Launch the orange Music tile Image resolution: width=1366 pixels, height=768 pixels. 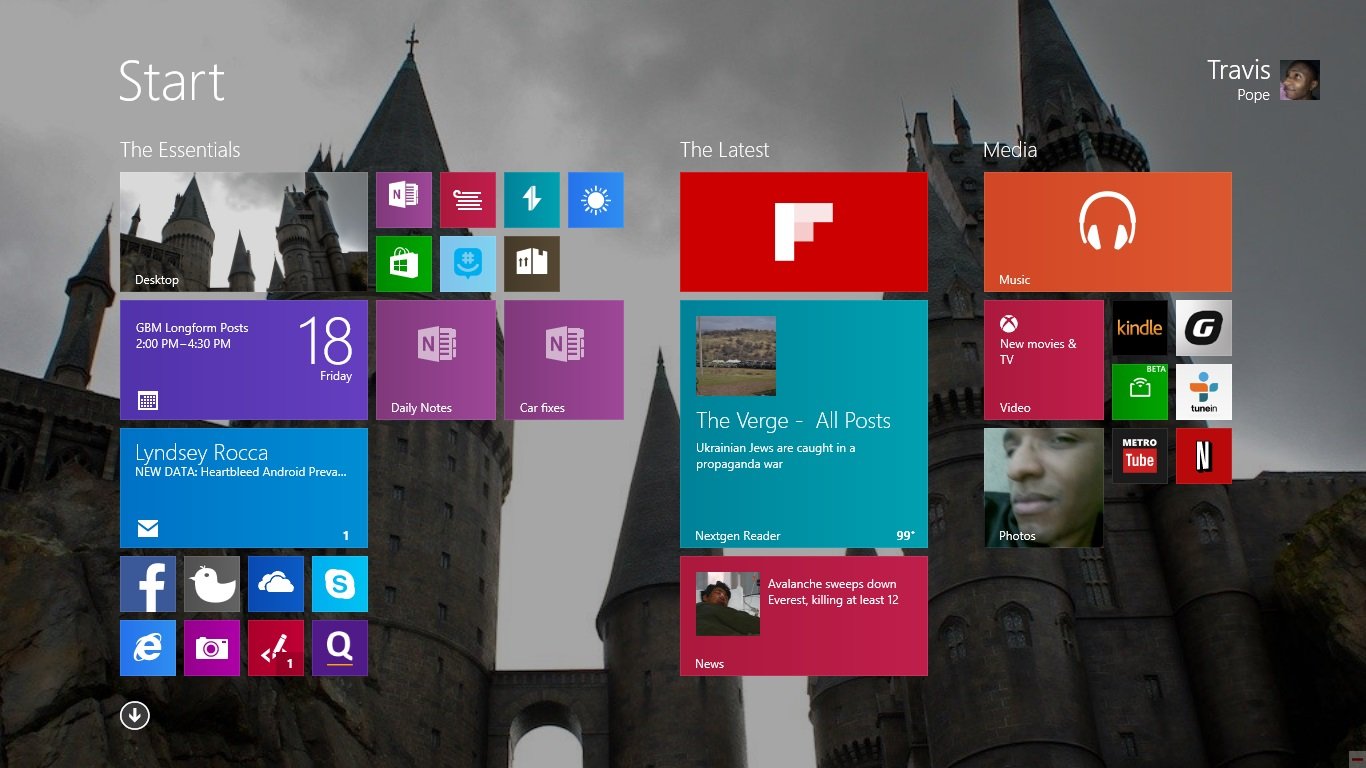(x=1108, y=232)
